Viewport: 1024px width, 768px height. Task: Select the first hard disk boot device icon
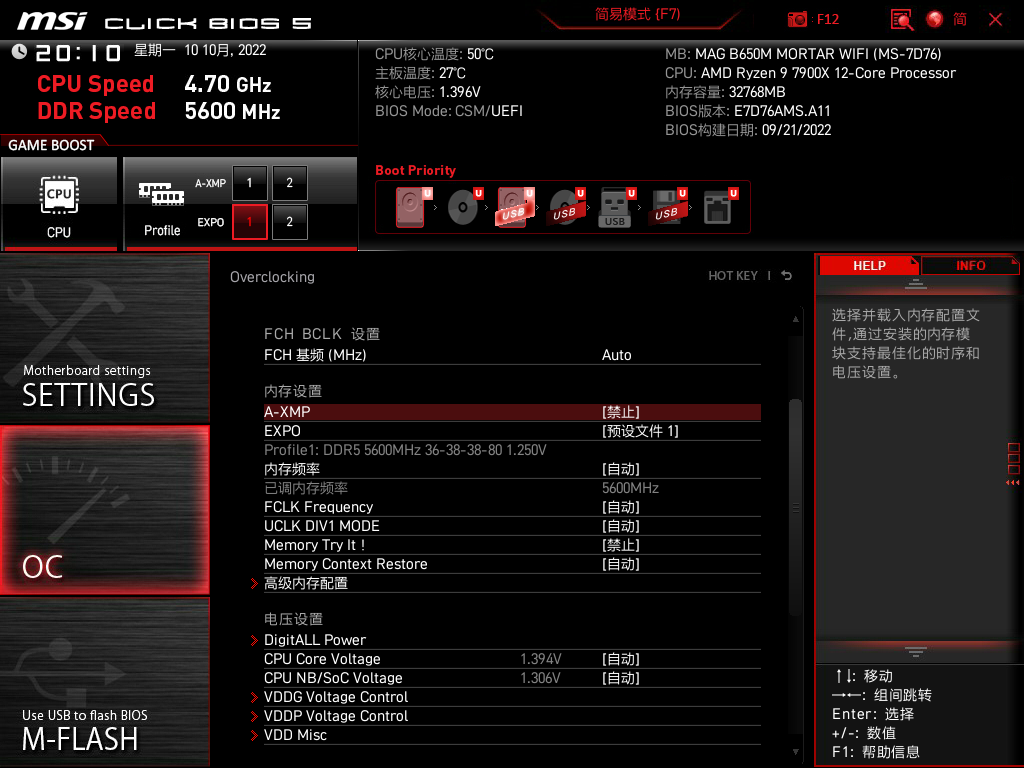click(412, 207)
